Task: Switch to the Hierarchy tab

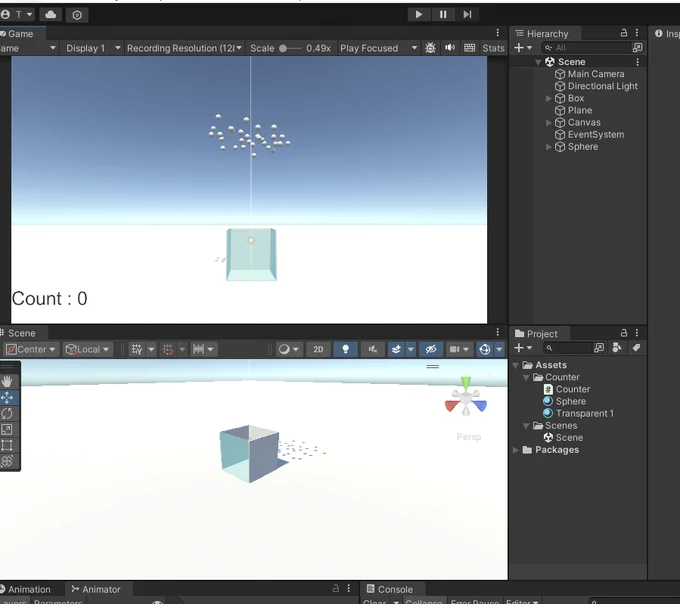Action: [547, 34]
